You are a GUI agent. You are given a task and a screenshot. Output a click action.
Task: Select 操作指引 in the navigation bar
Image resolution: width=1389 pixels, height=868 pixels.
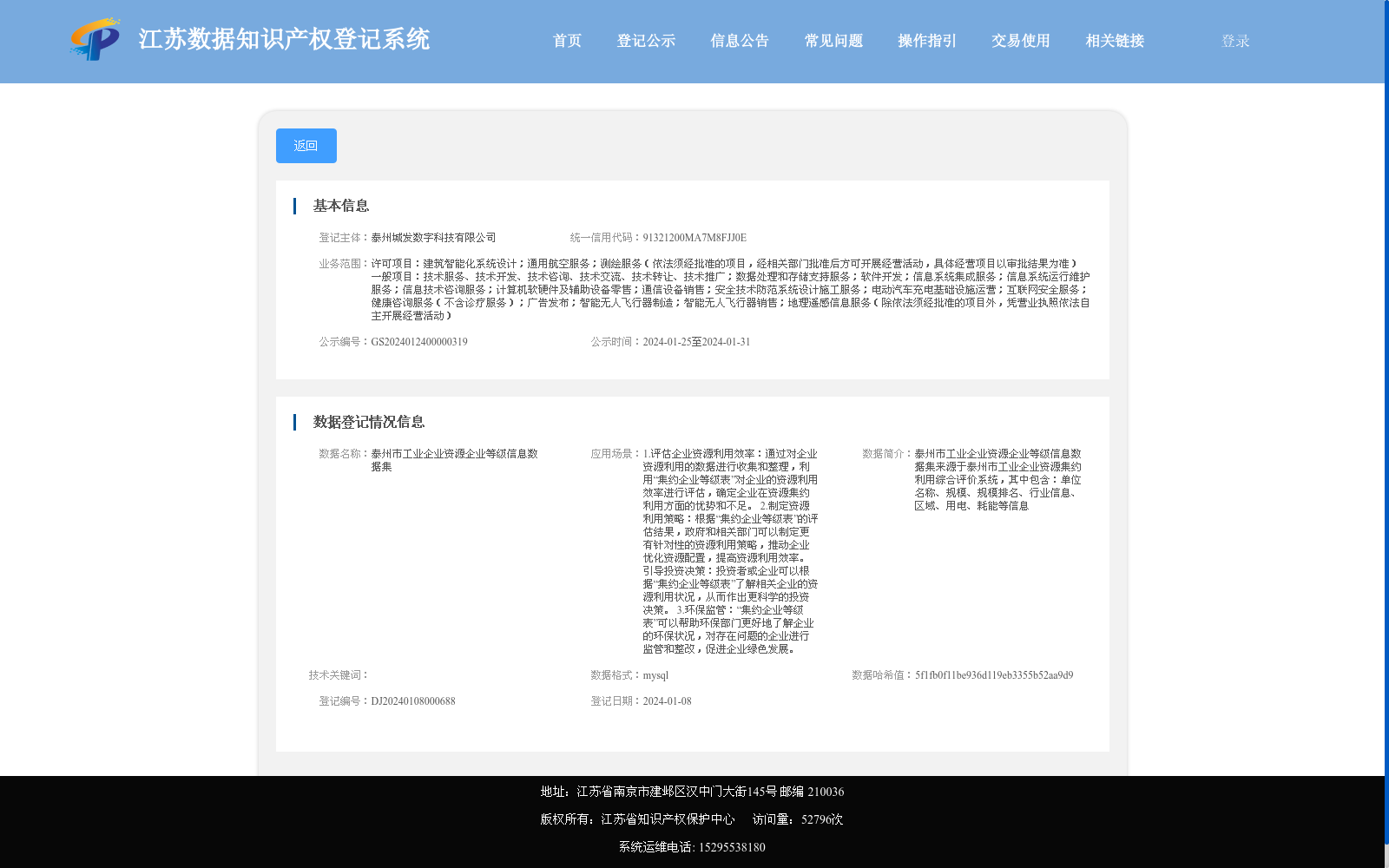pyautogui.click(x=927, y=41)
